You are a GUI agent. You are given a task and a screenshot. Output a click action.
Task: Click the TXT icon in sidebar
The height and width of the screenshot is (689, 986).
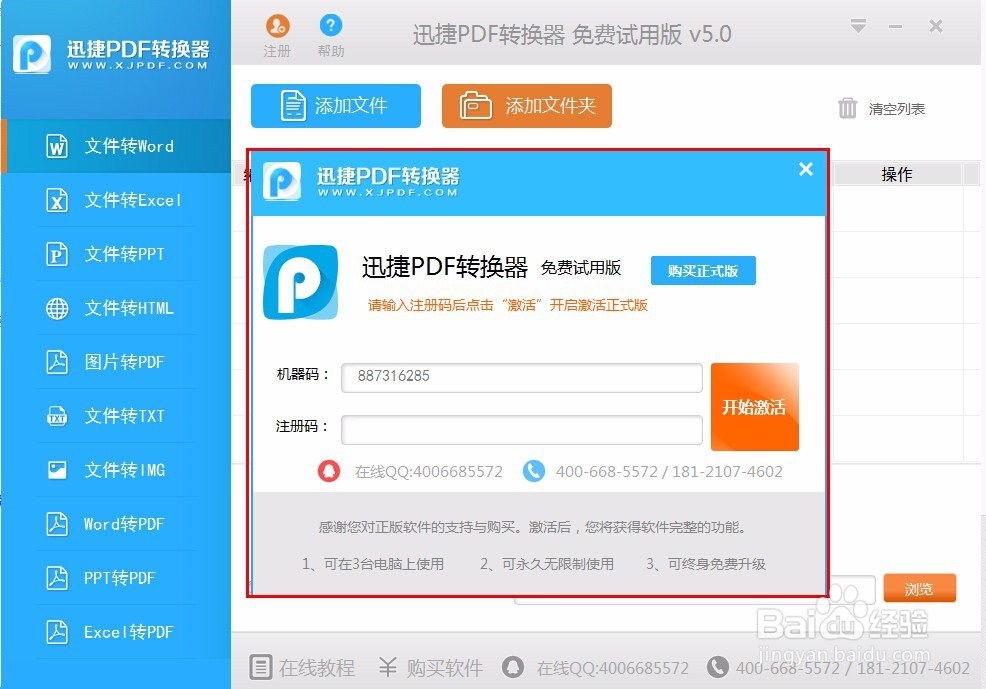pyautogui.click(x=57, y=416)
